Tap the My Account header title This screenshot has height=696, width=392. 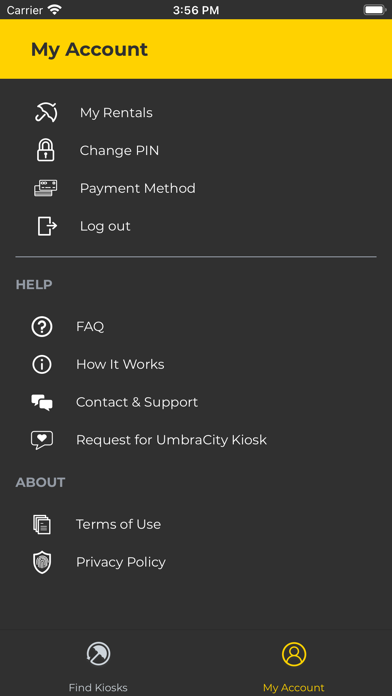pos(89,49)
